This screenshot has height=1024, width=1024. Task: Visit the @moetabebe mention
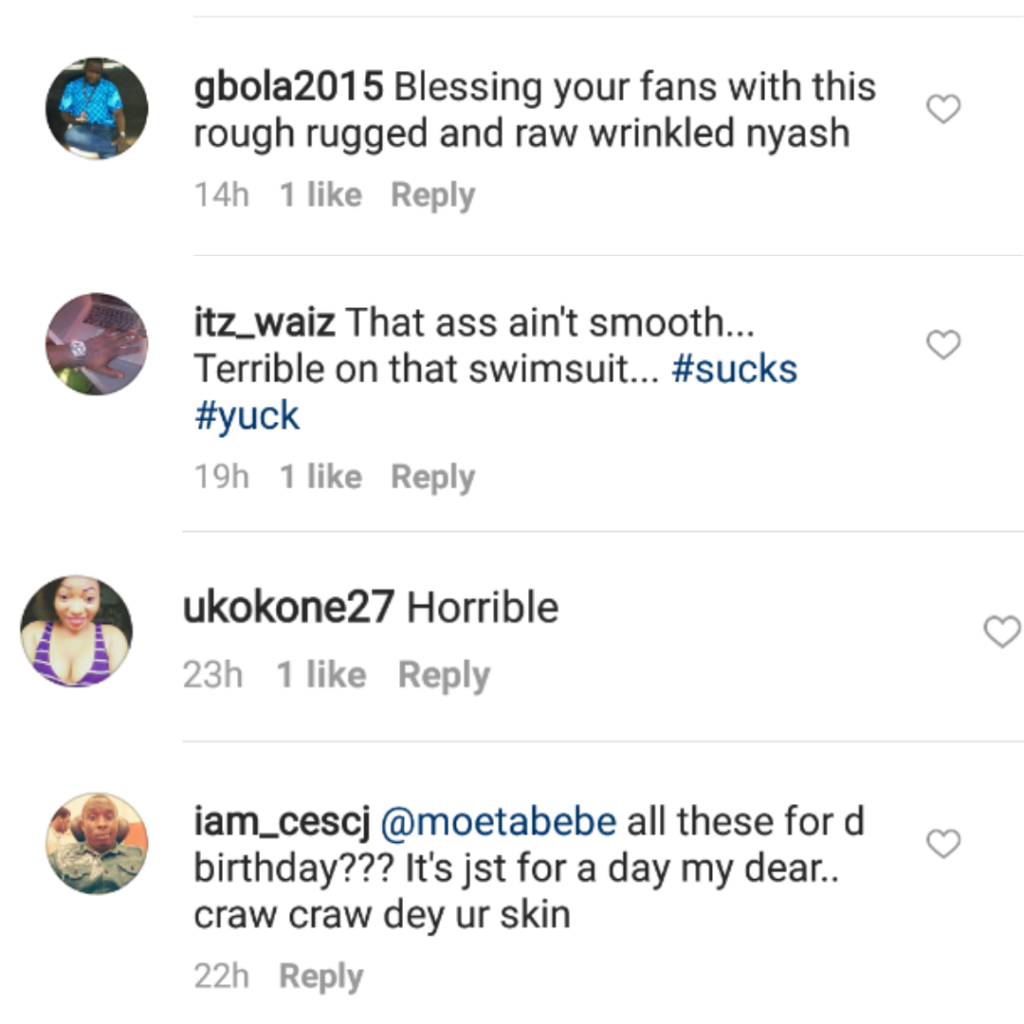[x=499, y=822]
